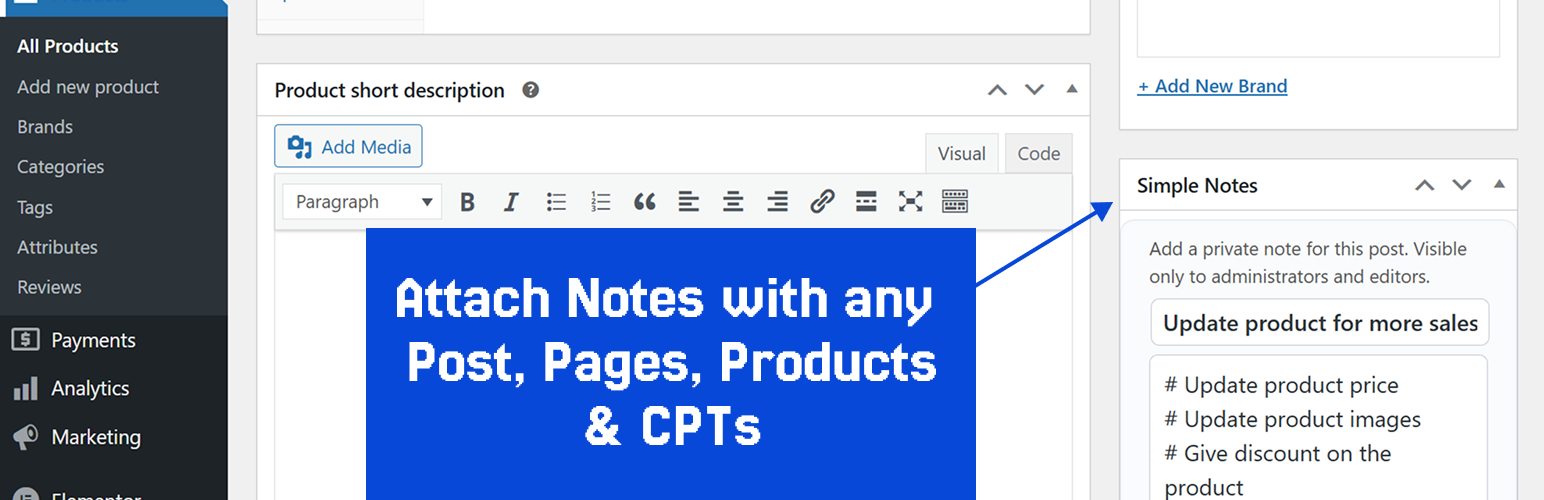Open Attributes submenu item

(57, 247)
